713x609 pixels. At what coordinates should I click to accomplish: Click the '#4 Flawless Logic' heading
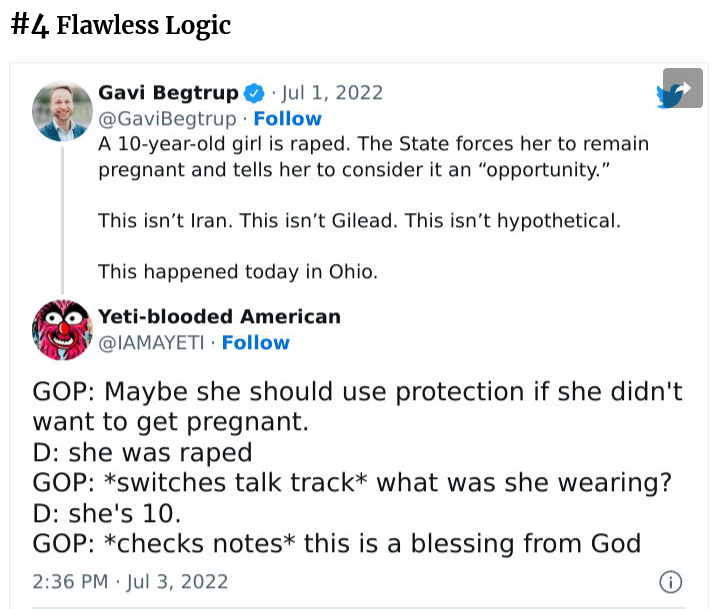coord(121,25)
